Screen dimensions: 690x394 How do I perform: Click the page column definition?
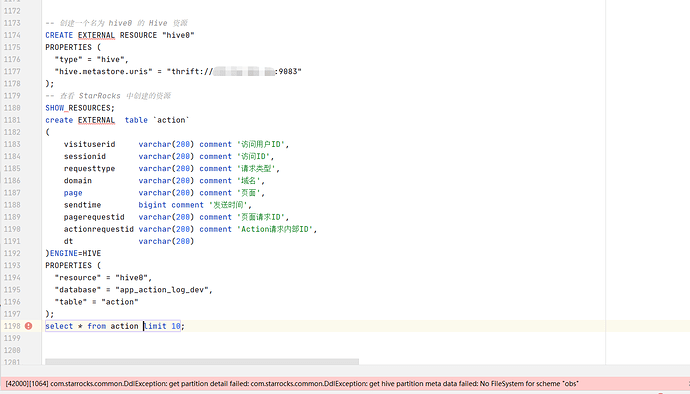pyautogui.click(x=164, y=193)
